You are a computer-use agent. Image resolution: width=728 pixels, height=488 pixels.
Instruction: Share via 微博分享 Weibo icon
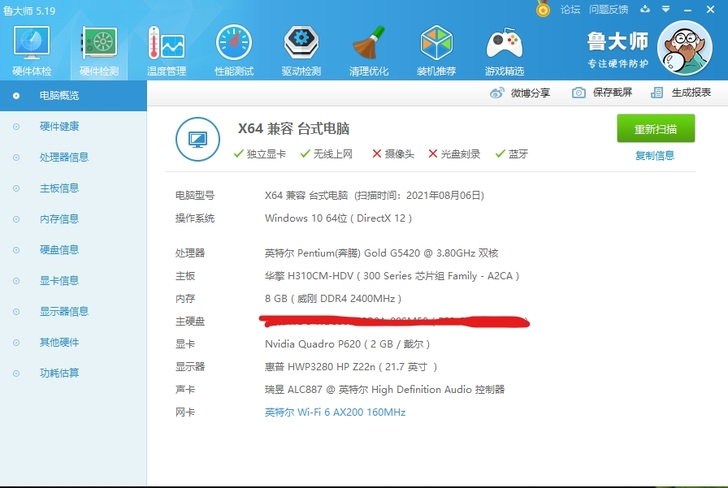(497, 93)
